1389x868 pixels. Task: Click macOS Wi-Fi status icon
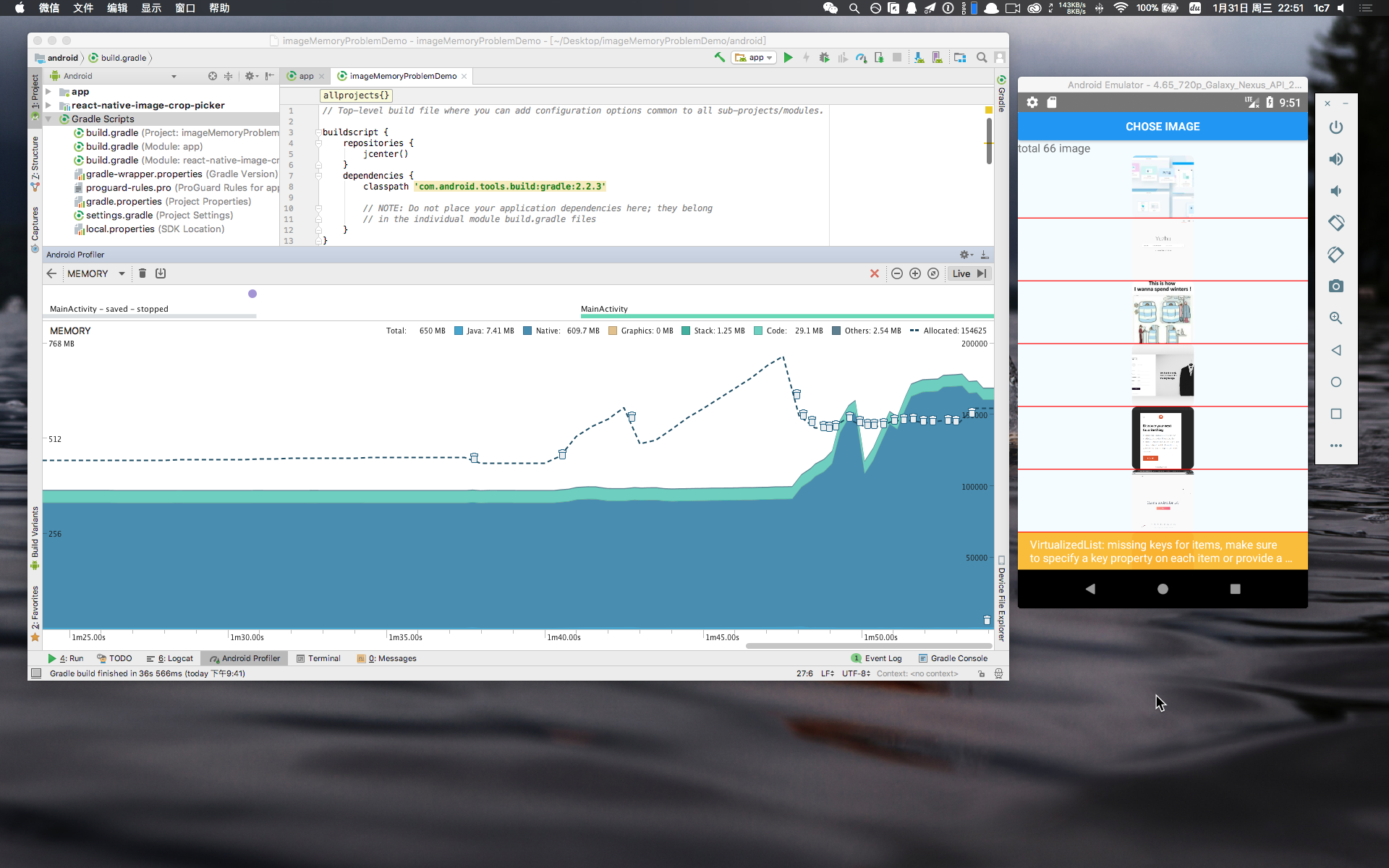(1121, 8)
